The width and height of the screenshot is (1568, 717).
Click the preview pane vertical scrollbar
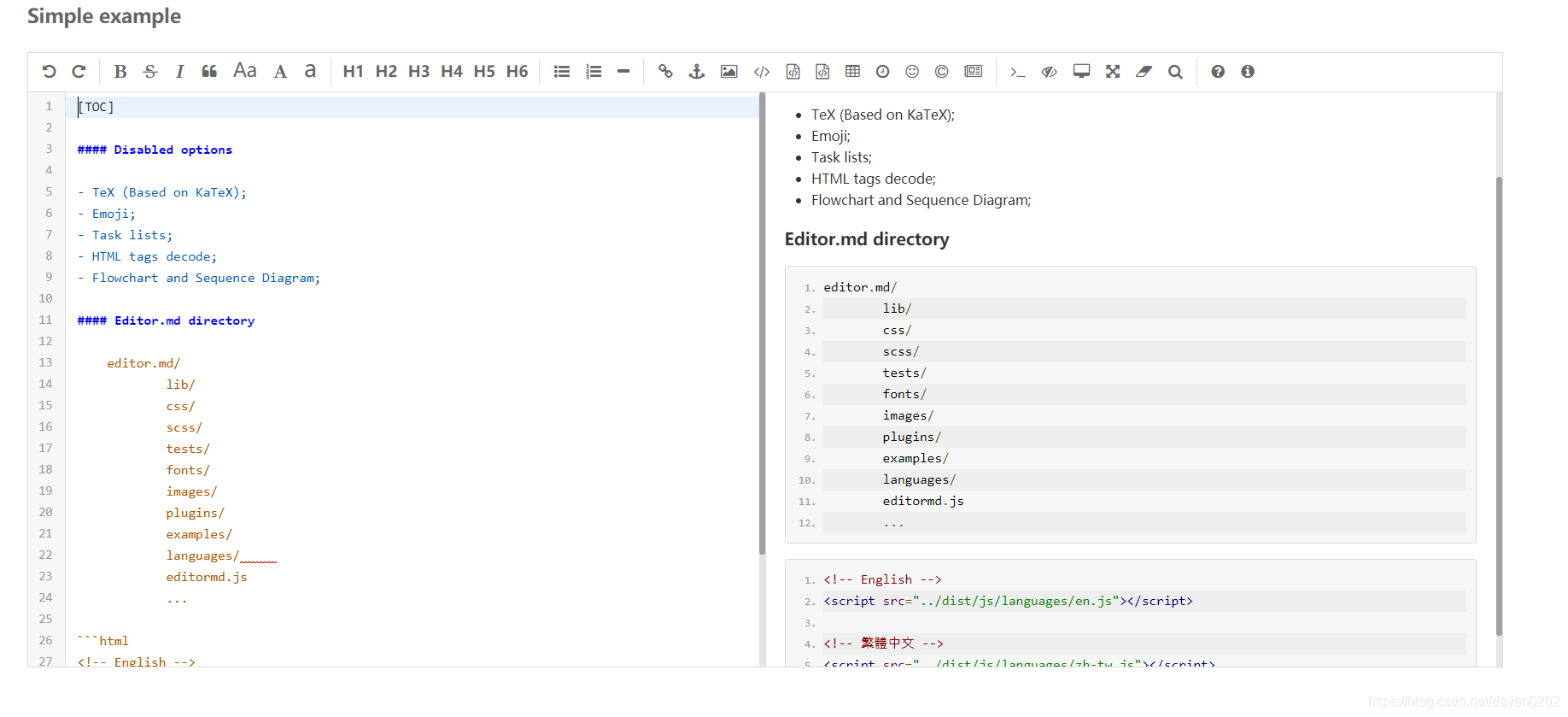(1499, 406)
